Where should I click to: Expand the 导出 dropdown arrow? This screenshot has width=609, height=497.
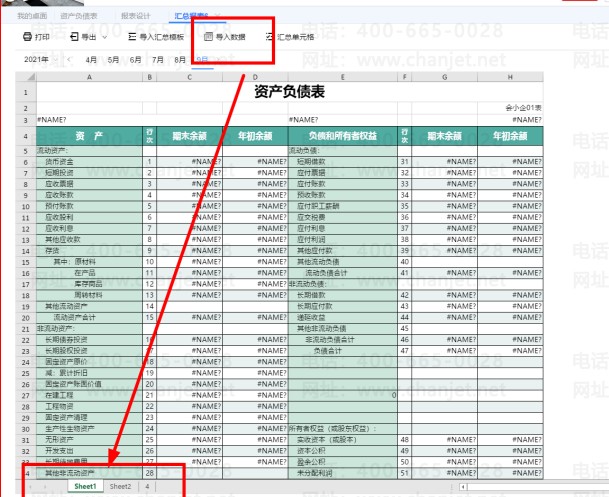pyautogui.click(x=104, y=37)
